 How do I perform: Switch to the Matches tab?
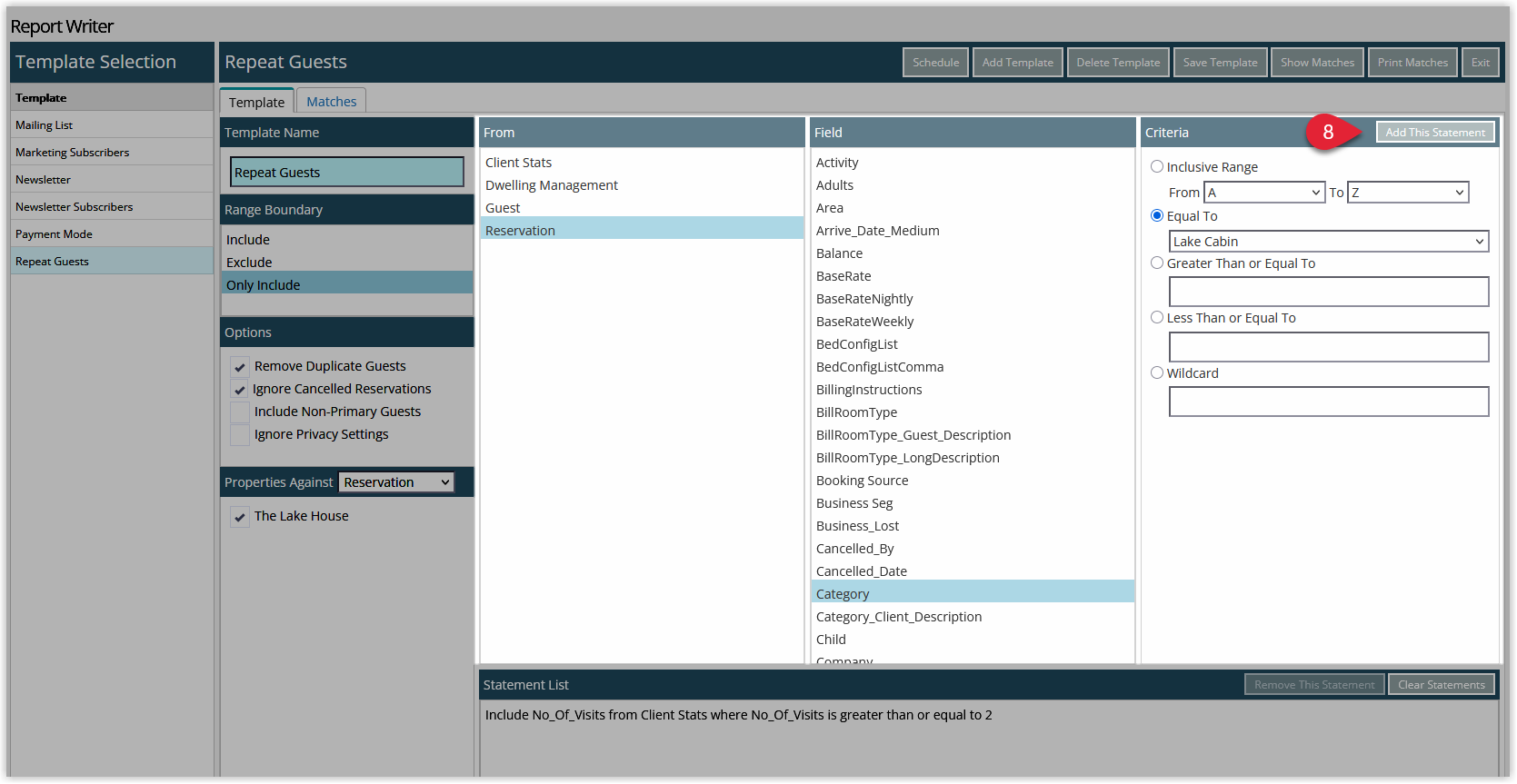point(331,102)
